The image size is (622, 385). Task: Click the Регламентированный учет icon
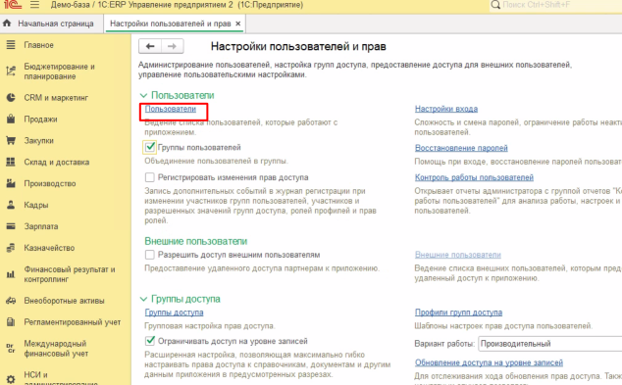11,322
